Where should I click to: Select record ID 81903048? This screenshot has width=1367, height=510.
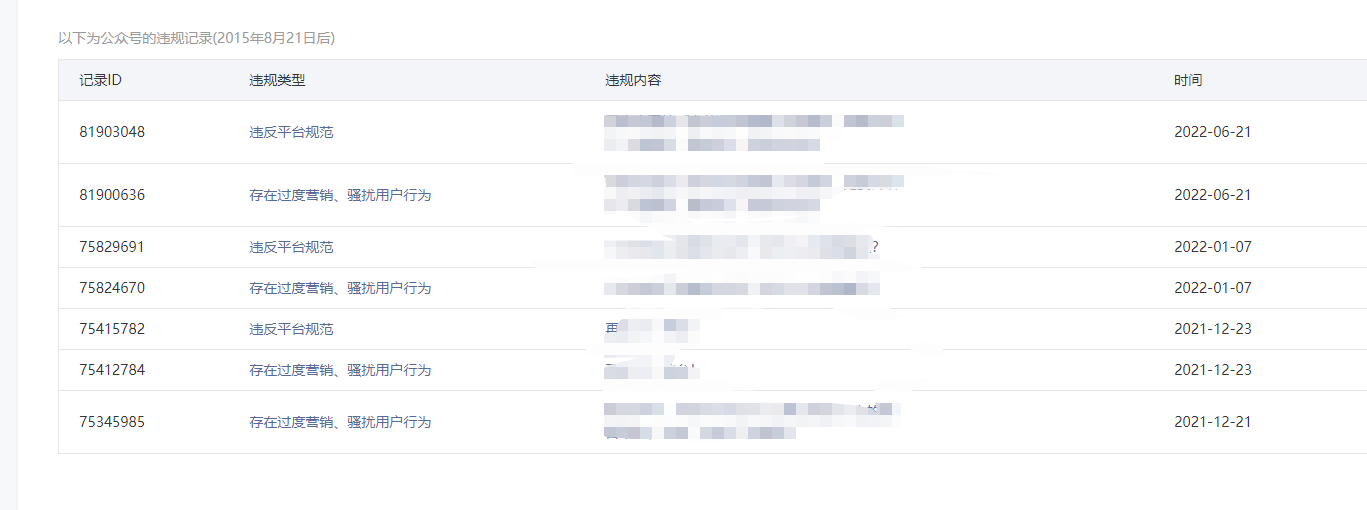[x=112, y=132]
